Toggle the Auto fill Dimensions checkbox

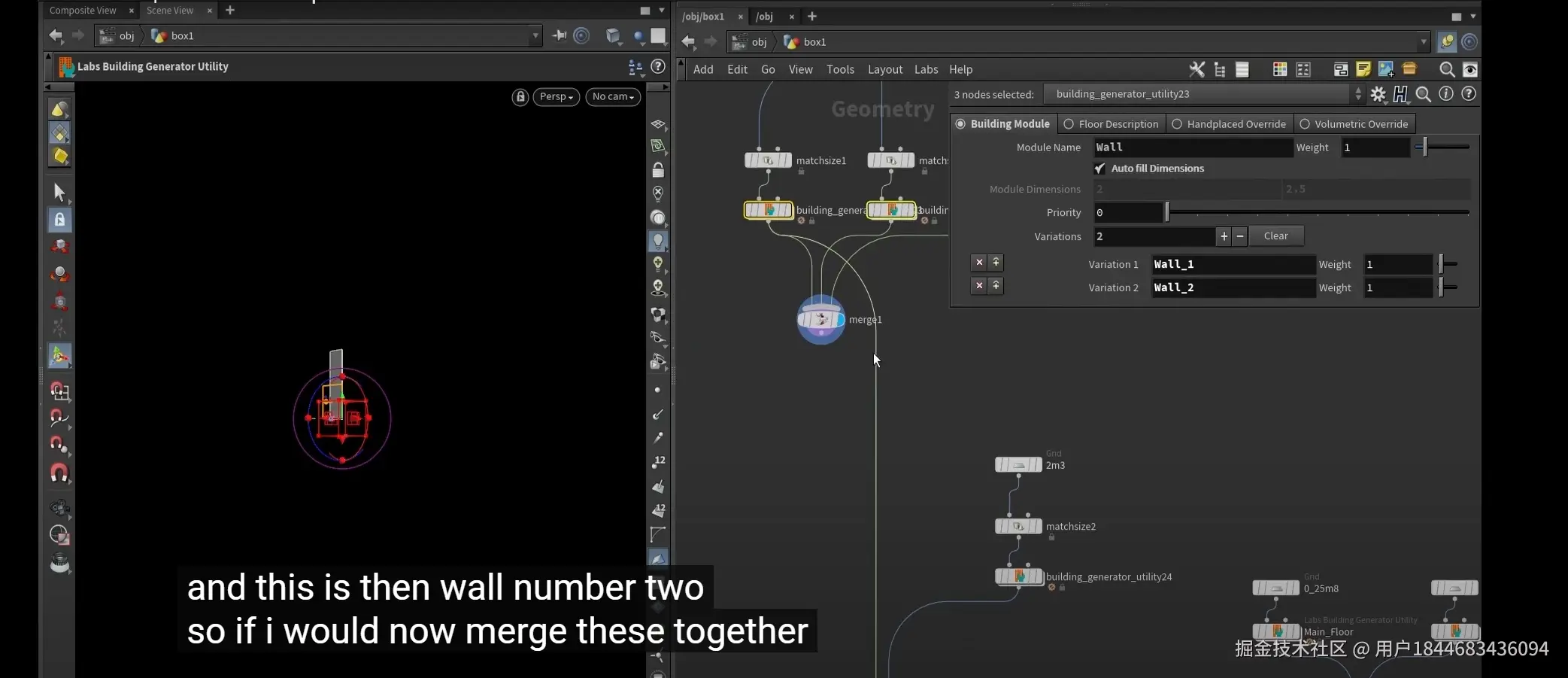[x=1100, y=169]
